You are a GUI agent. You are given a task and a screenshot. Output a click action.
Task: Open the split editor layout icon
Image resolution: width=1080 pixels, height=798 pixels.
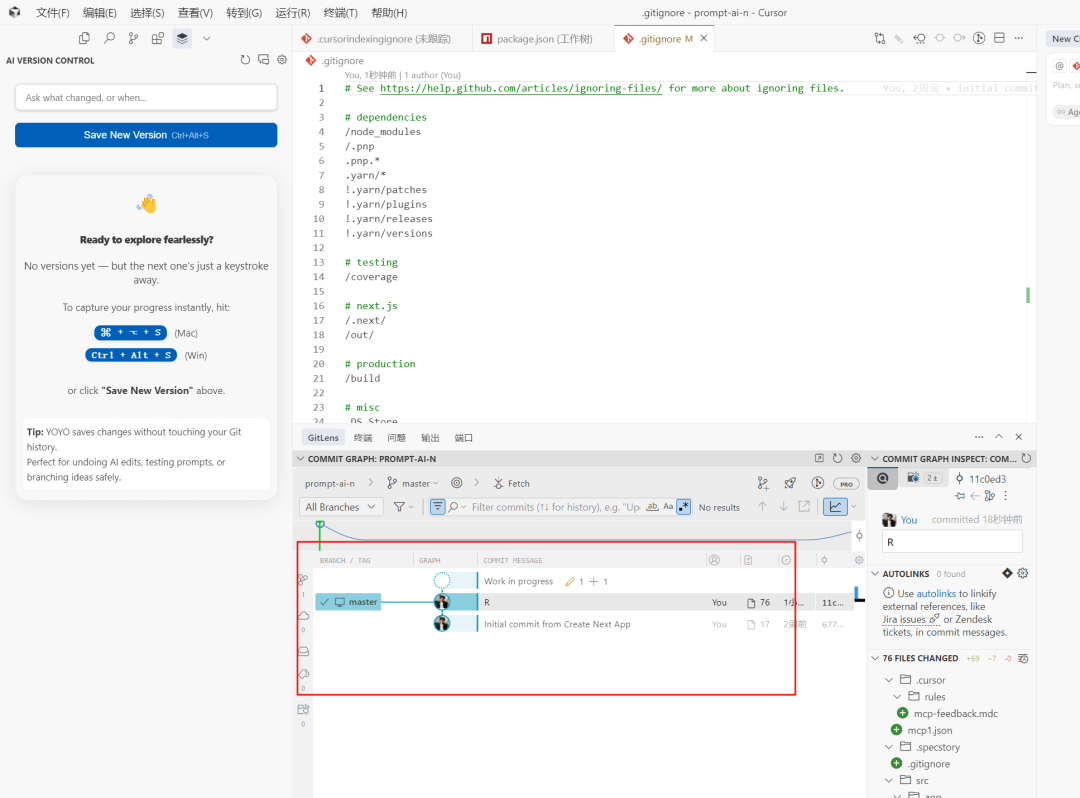point(999,38)
